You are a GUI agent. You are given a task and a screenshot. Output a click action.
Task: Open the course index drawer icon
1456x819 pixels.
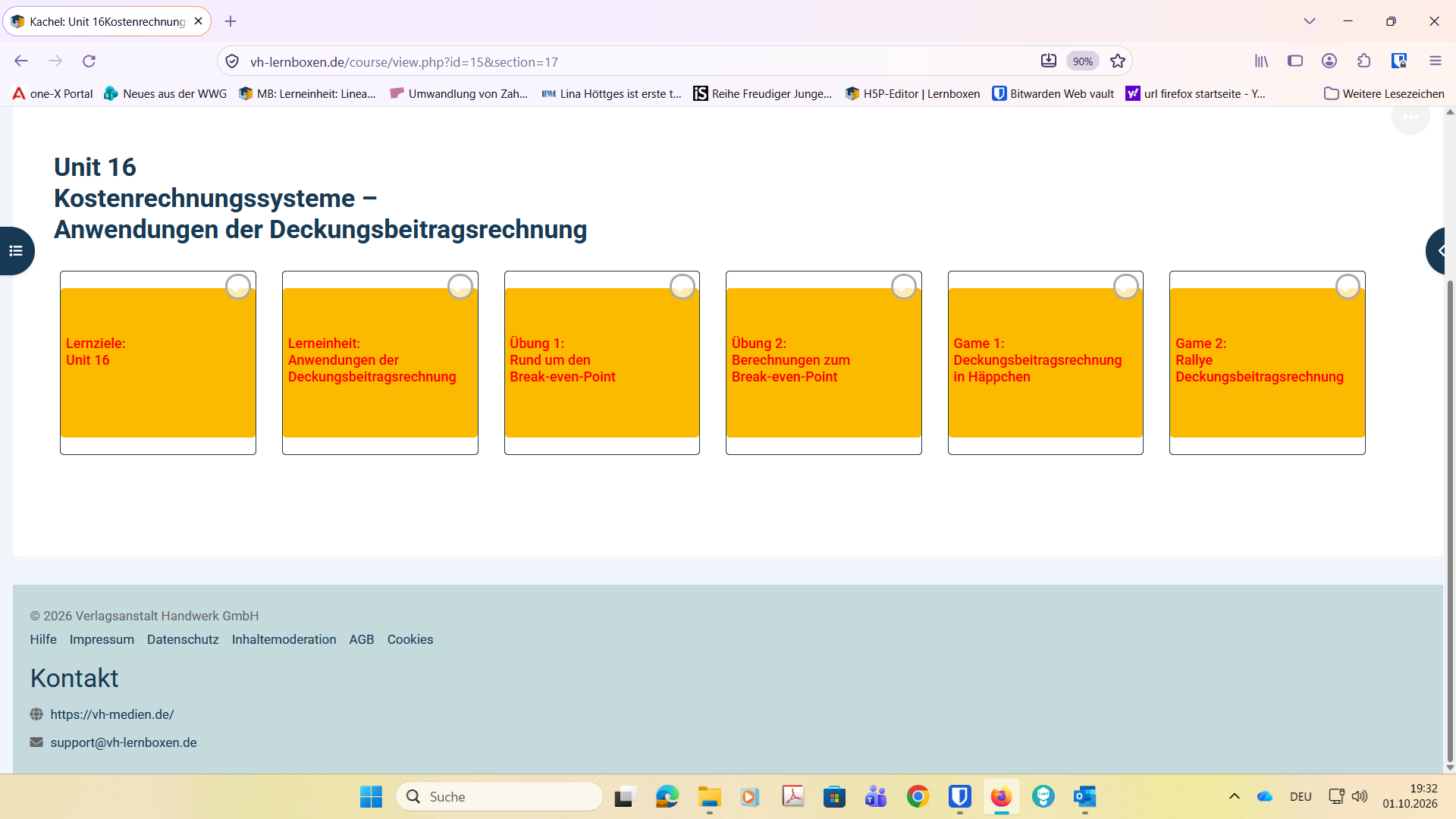(x=16, y=251)
